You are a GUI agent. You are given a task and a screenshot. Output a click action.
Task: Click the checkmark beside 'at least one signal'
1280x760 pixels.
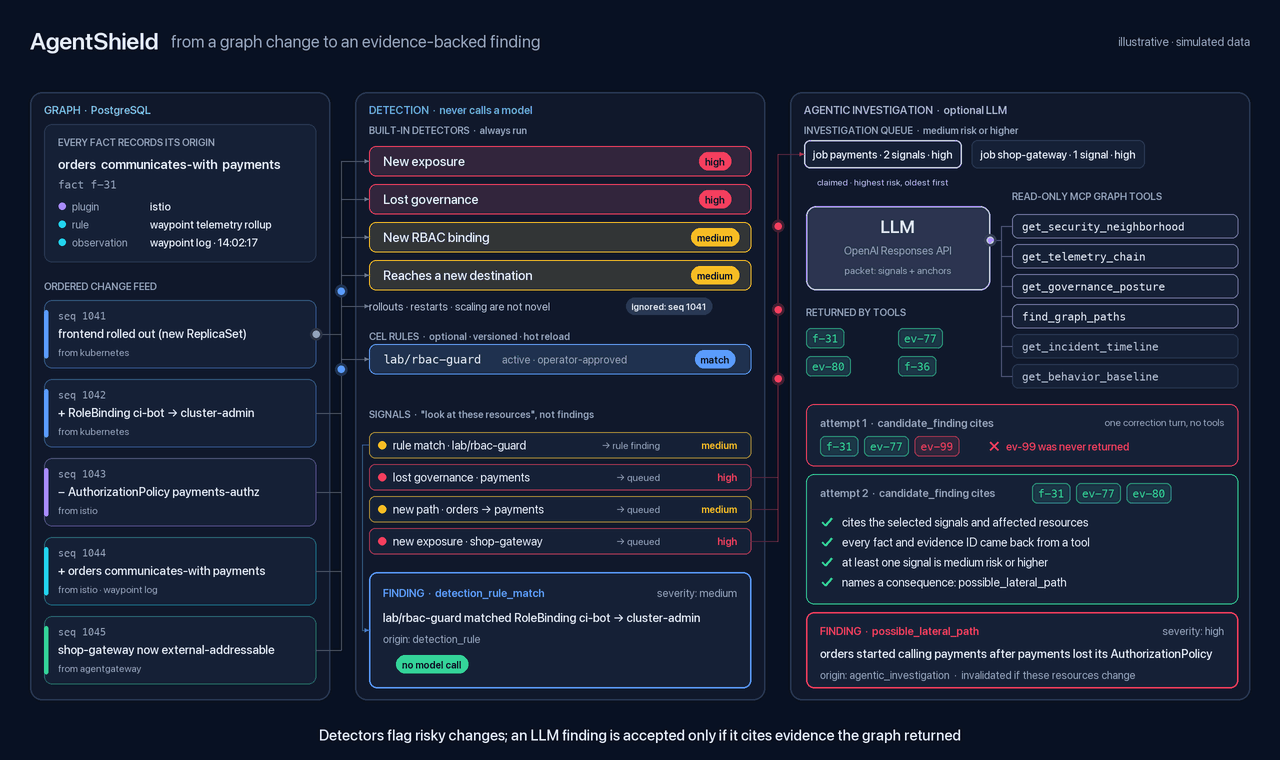827,562
